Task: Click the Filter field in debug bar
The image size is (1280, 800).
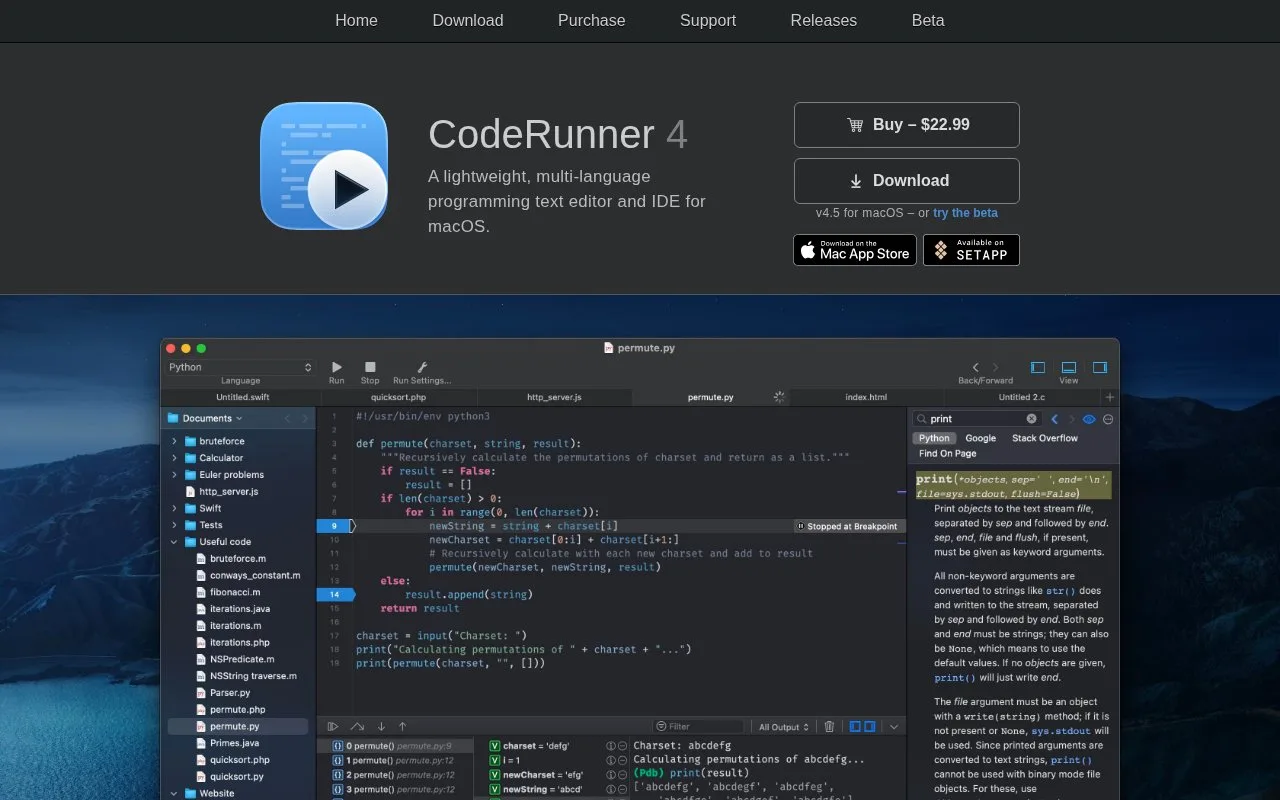Action: (699, 727)
